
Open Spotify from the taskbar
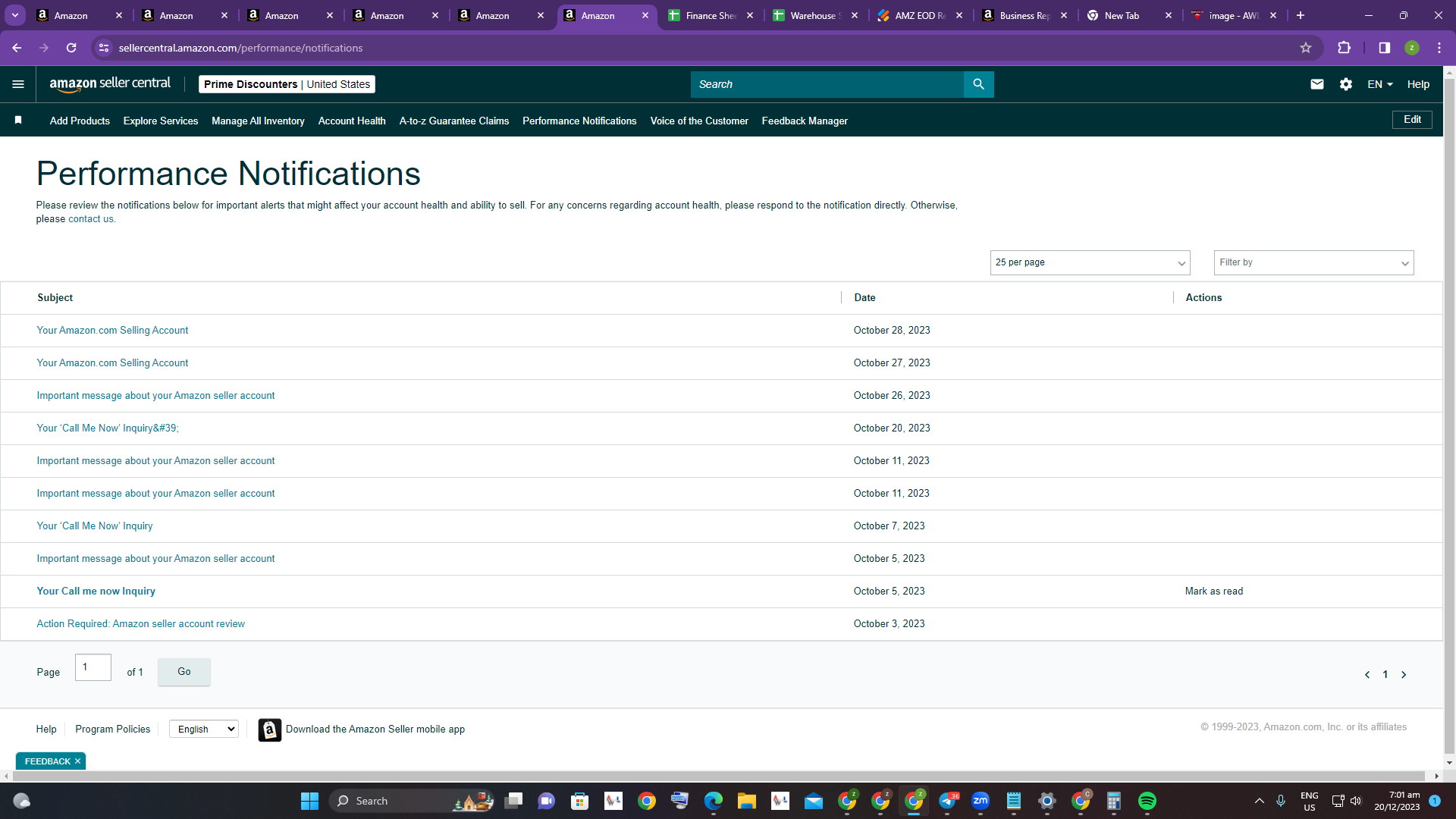[x=1147, y=801]
